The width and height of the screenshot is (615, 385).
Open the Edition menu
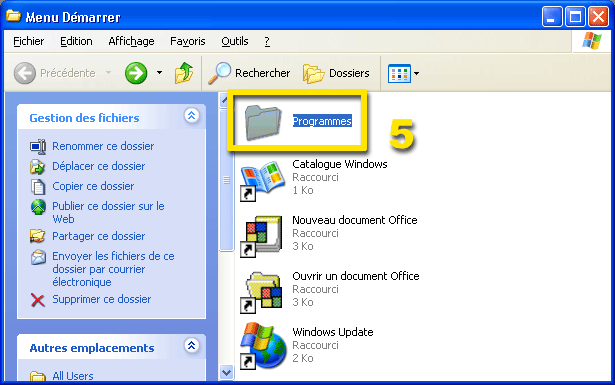[x=76, y=41]
